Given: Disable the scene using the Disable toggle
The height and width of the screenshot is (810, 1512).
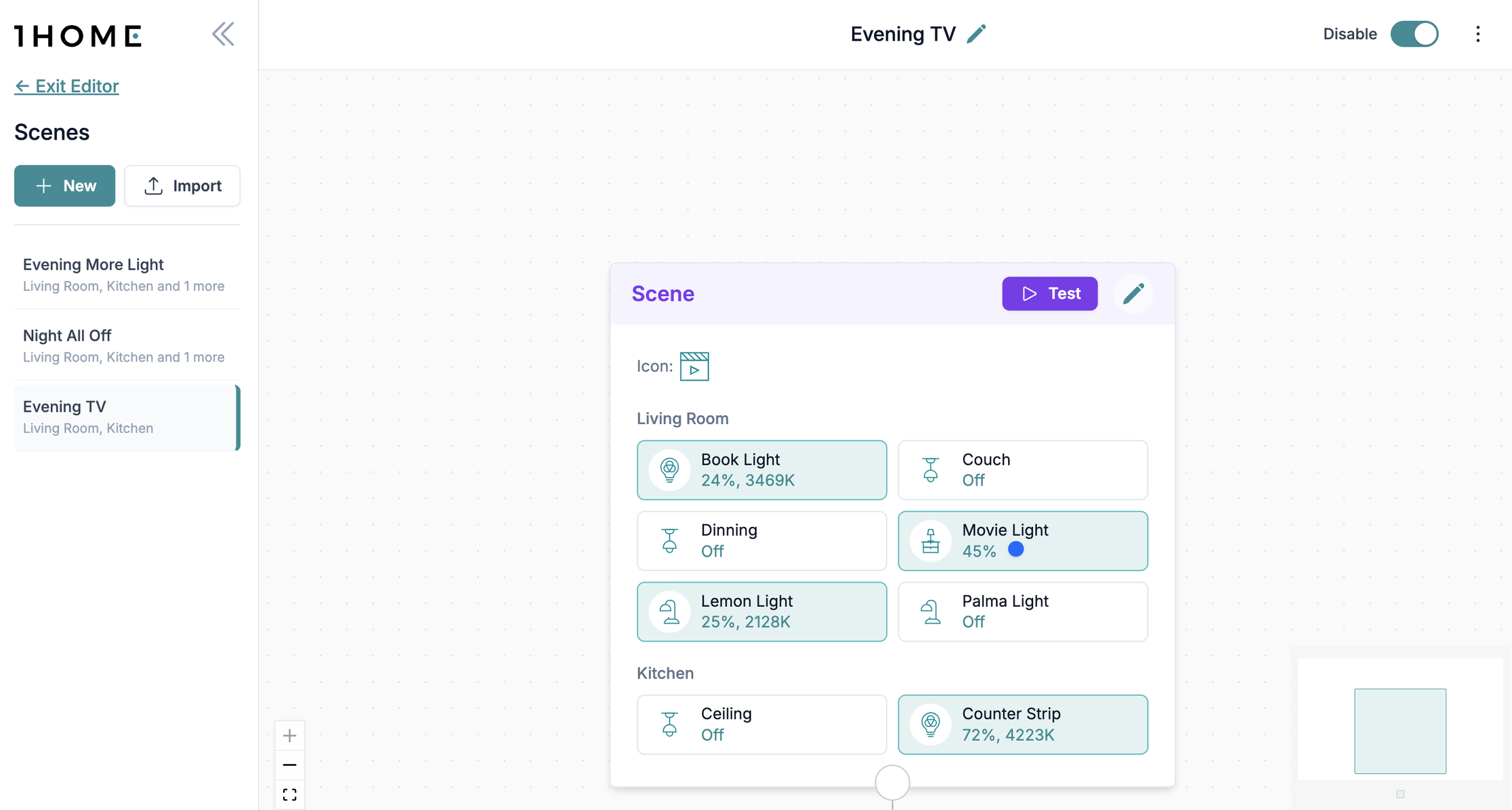Looking at the screenshot, I should click(1414, 33).
